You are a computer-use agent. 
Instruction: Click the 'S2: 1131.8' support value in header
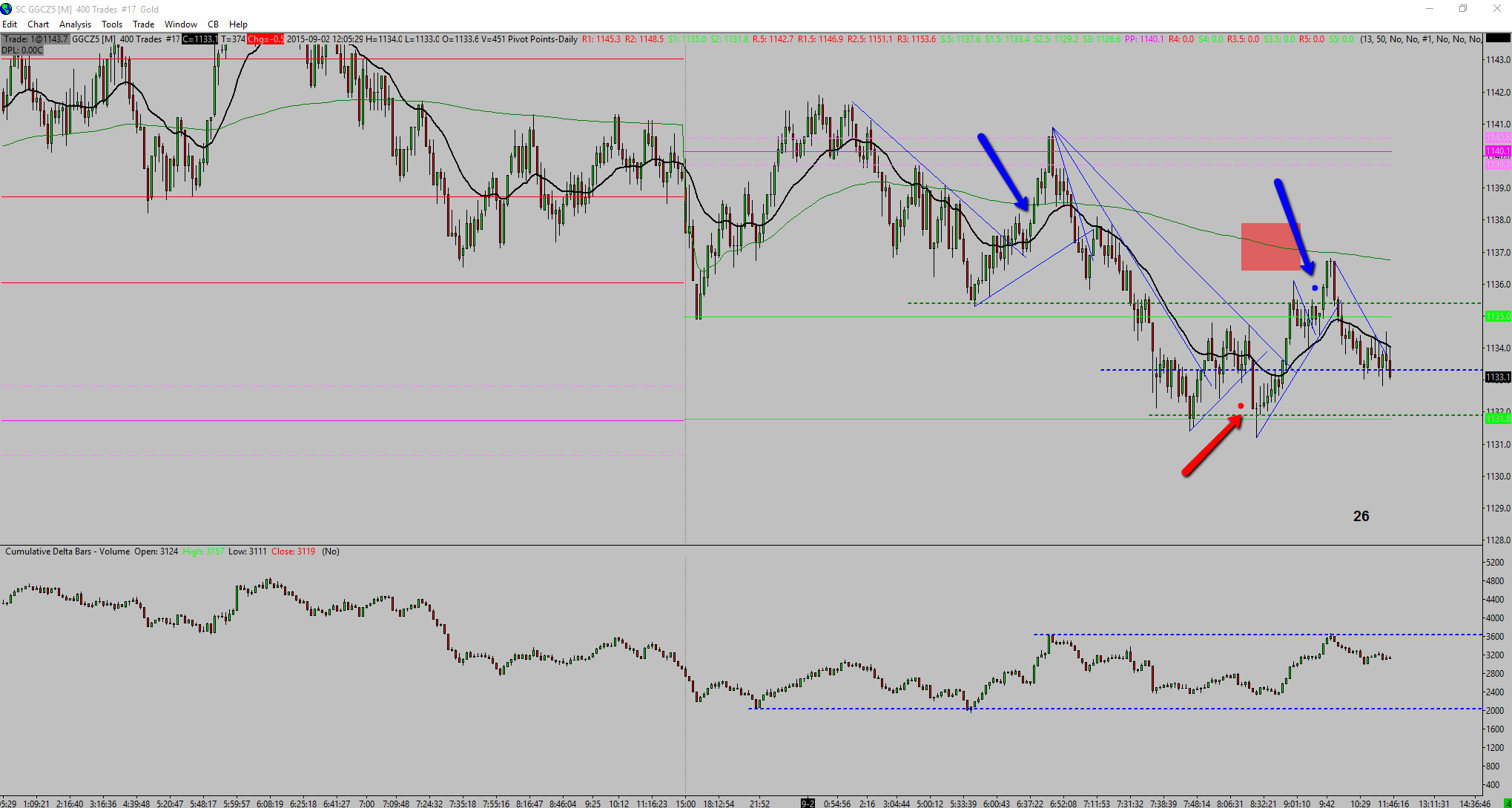[730, 39]
